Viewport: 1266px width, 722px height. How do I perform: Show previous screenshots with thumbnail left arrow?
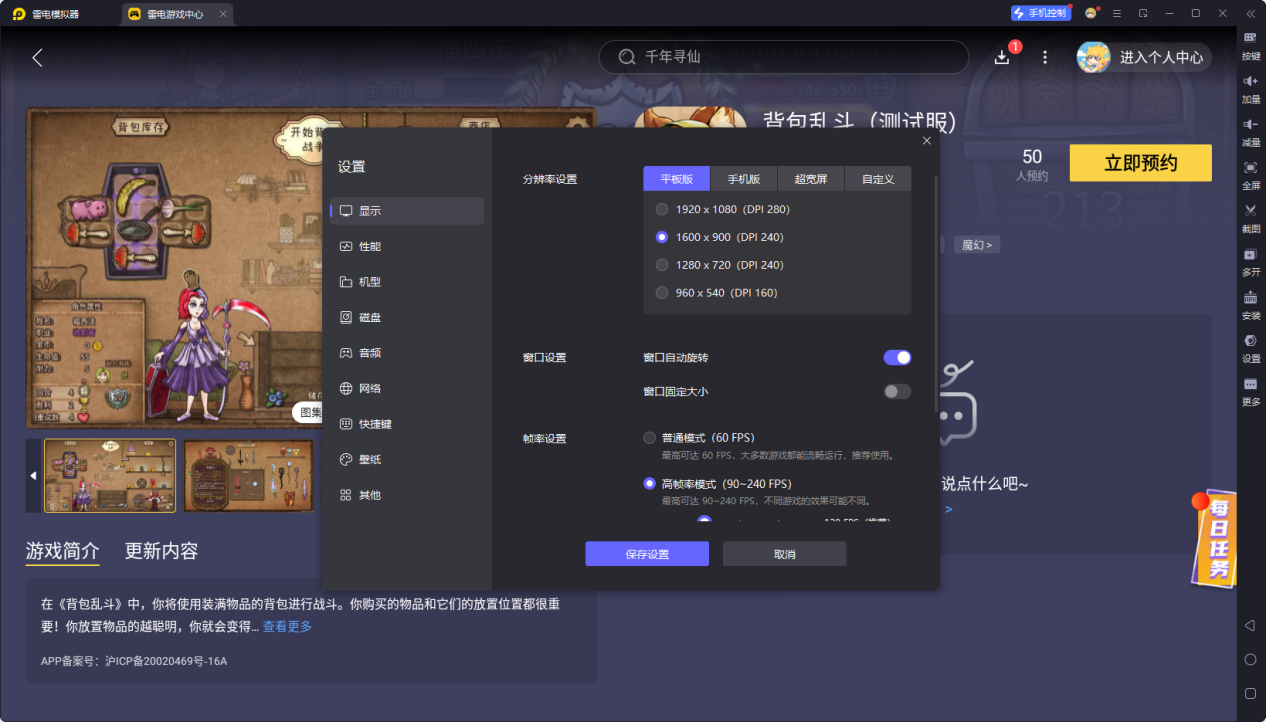click(33, 475)
